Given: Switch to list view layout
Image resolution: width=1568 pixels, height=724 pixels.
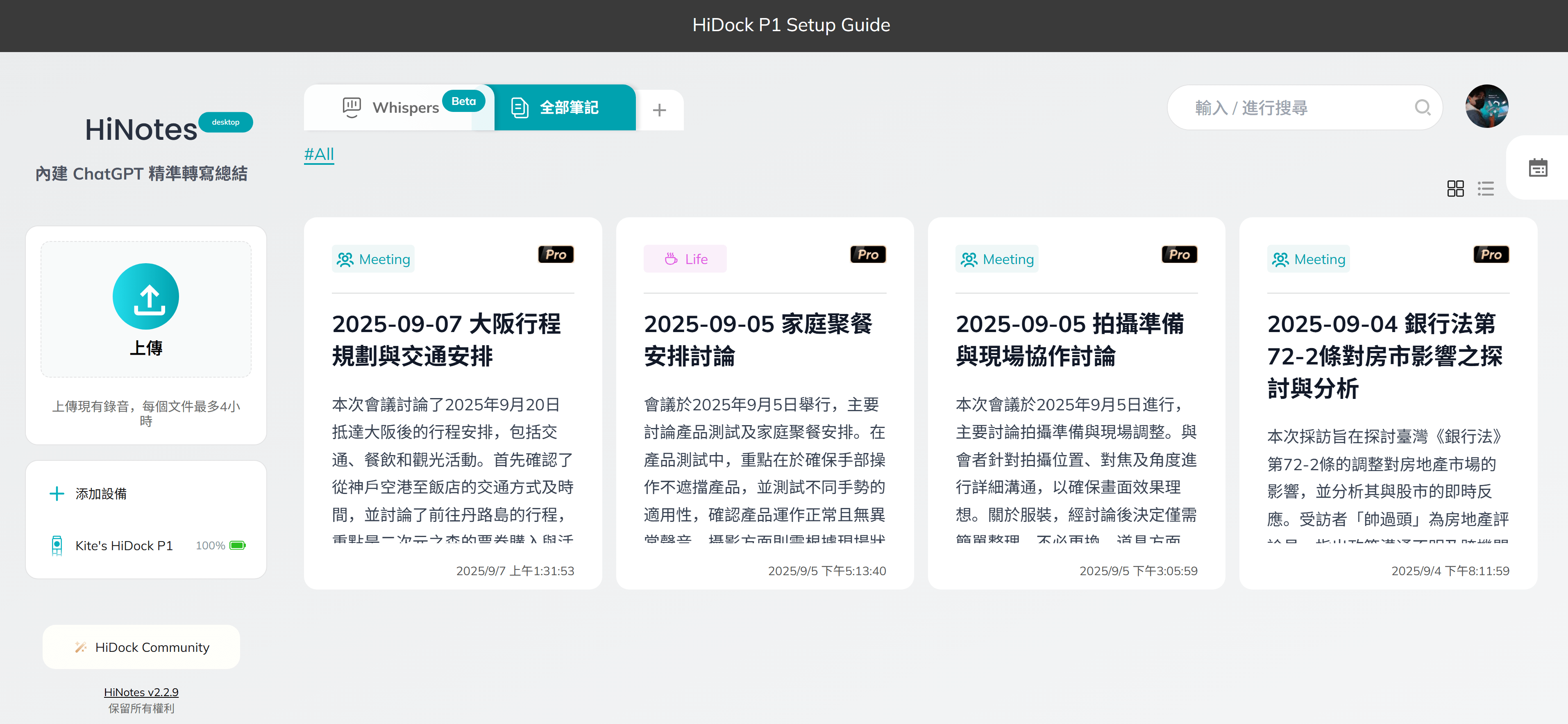Looking at the screenshot, I should [1485, 189].
